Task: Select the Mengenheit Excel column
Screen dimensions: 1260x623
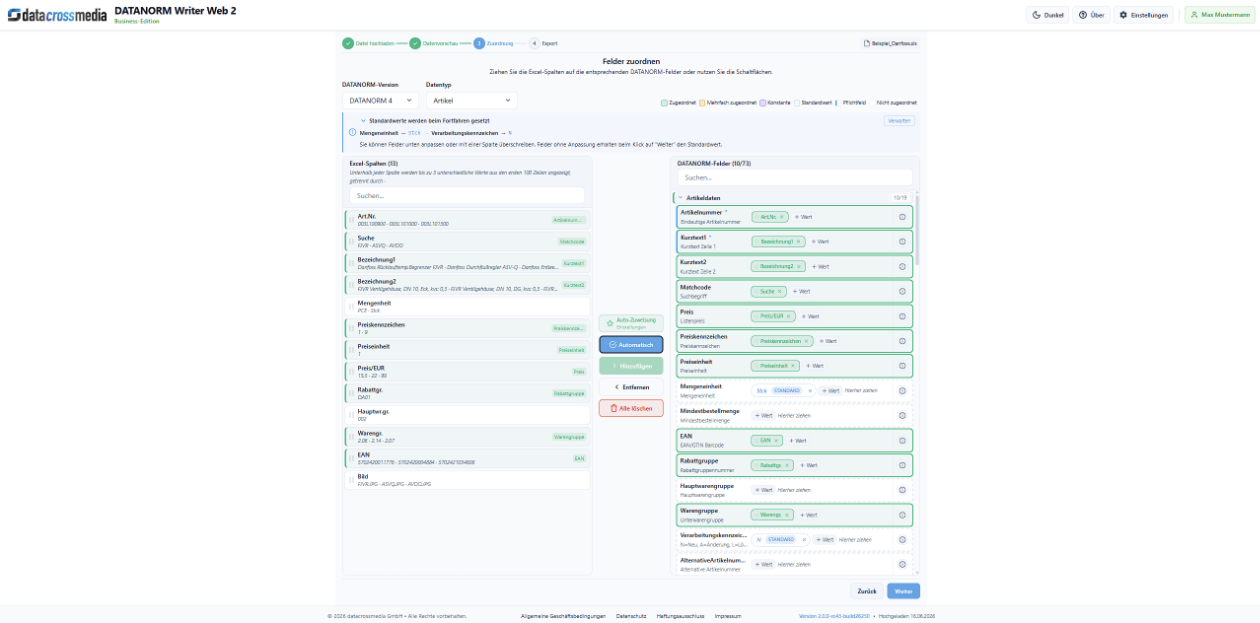Action: (x=467, y=307)
